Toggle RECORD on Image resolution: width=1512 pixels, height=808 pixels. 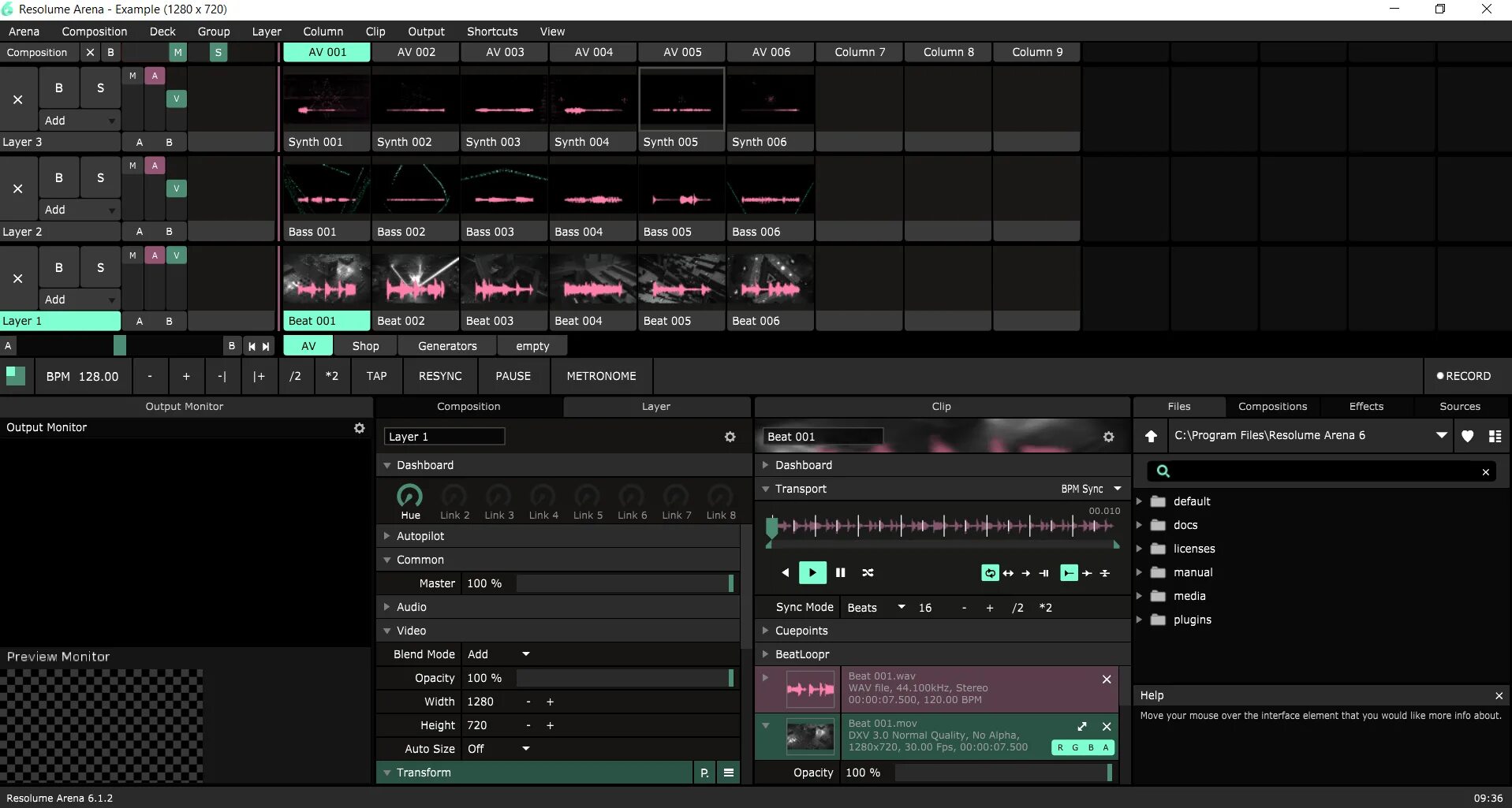(x=1464, y=376)
